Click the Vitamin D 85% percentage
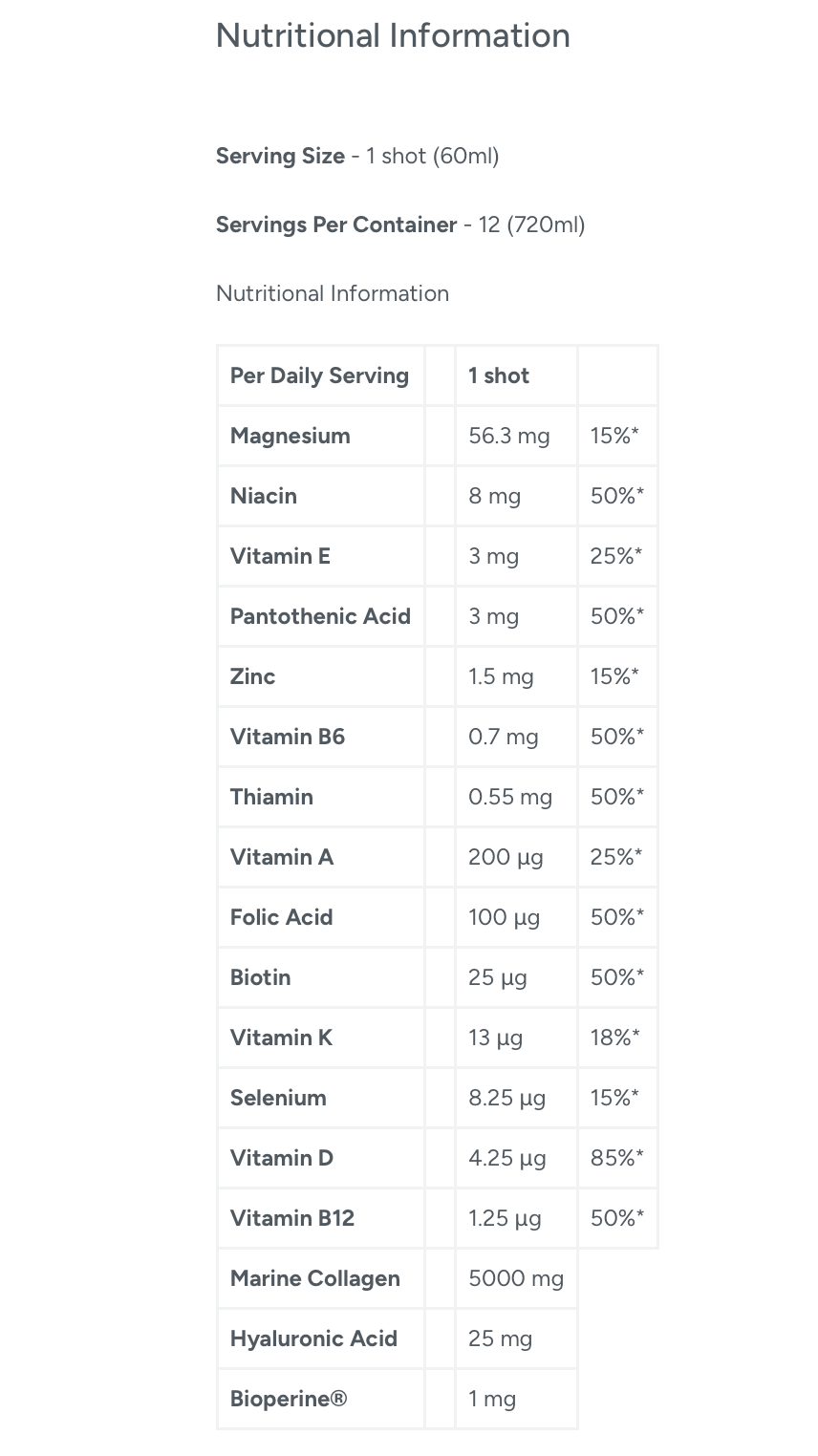The height and width of the screenshot is (1456, 818). click(616, 1158)
